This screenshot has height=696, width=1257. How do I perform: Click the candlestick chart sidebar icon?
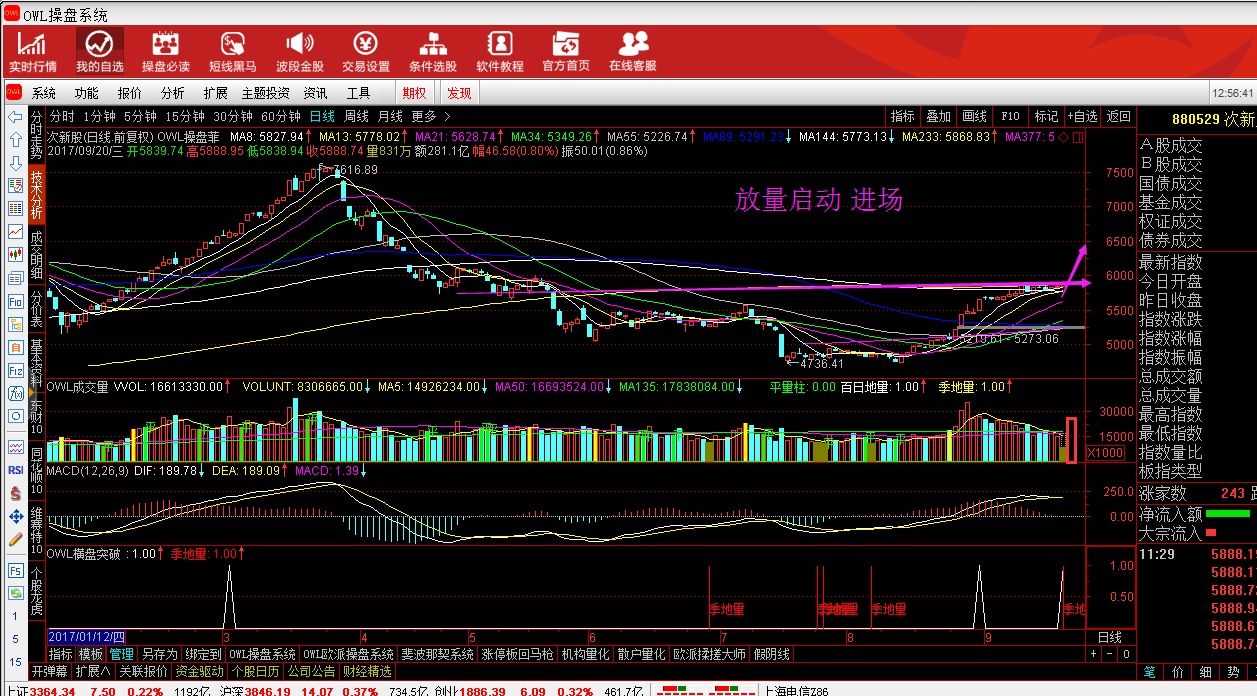coord(15,255)
